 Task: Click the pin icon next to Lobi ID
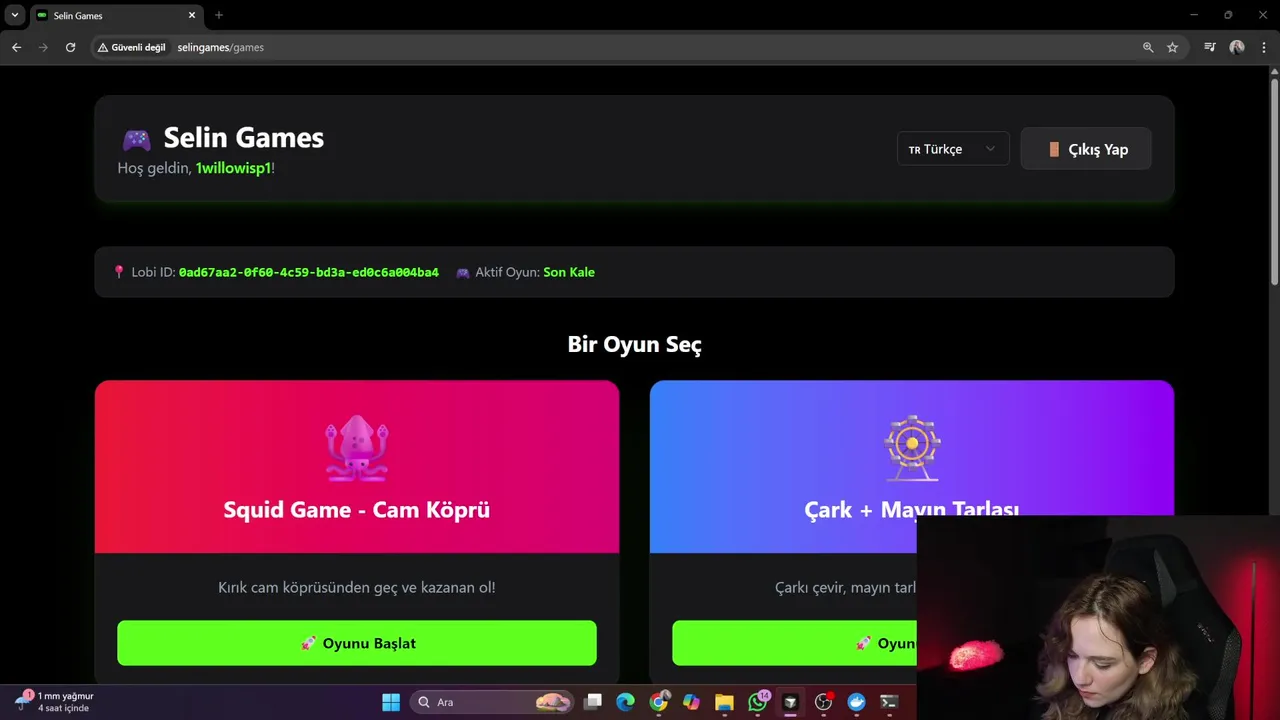pos(119,272)
